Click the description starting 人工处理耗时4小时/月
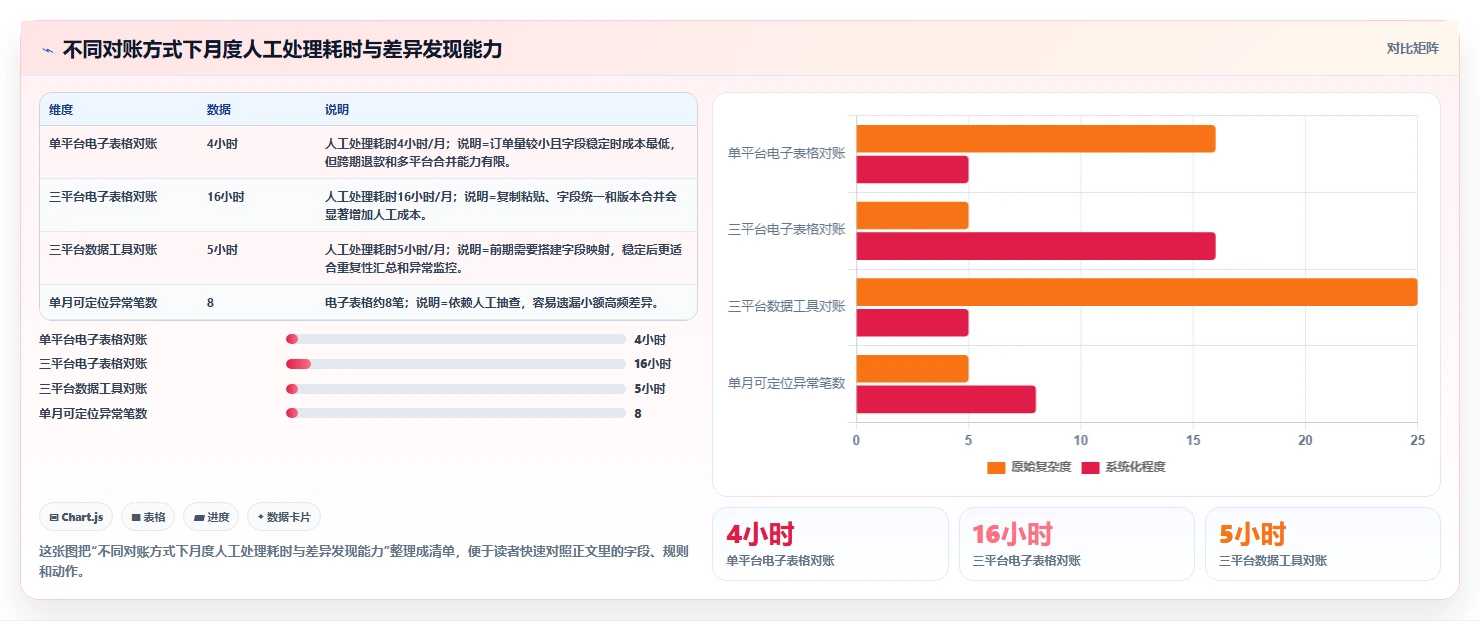The image size is (1480, 621). [501, 153]
